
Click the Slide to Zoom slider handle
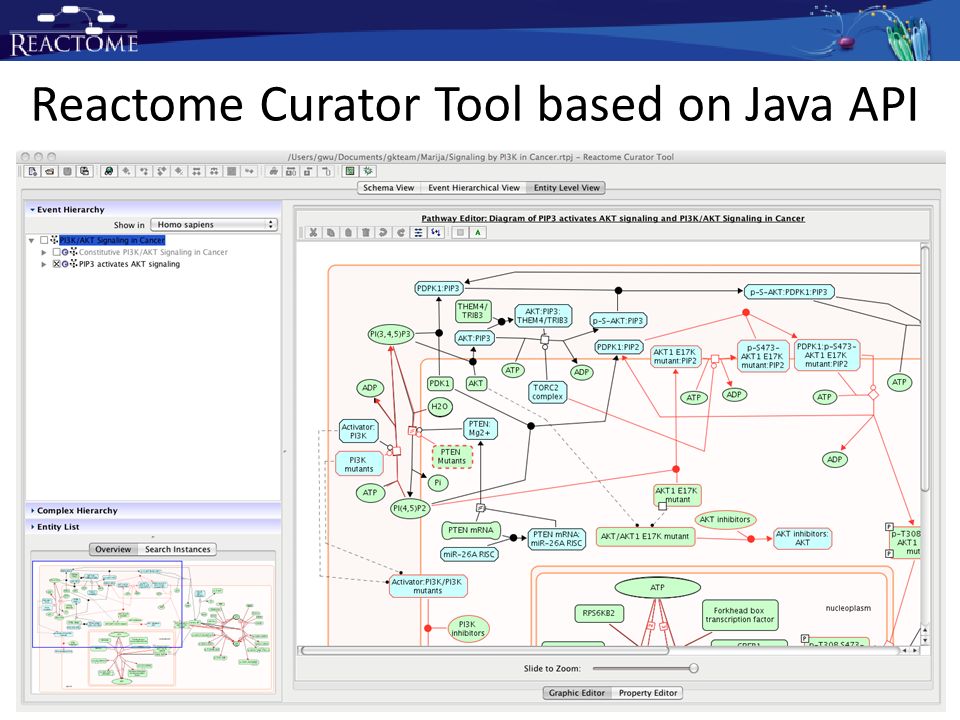coord(693,668)
